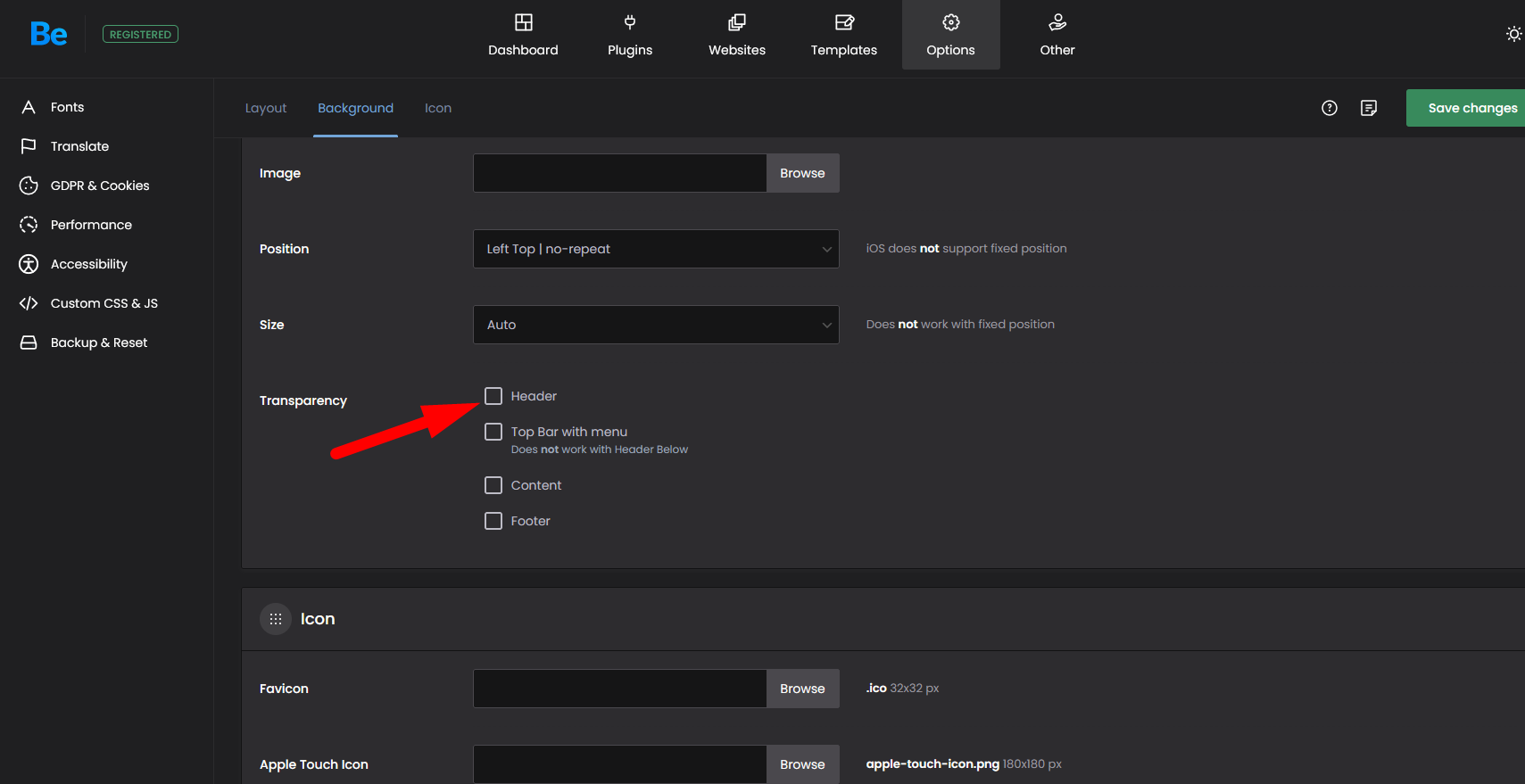Browse for background Image

coord(802,173)
